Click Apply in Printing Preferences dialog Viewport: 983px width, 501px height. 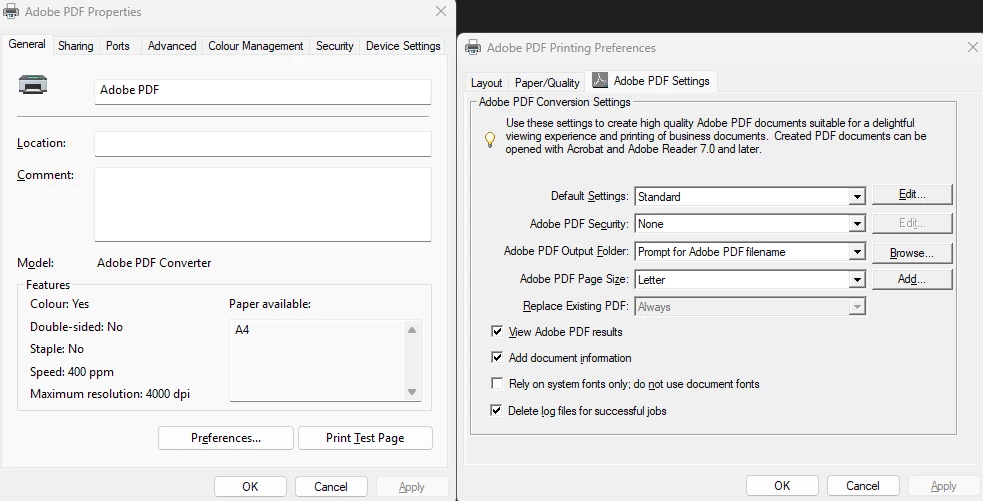[x=944, y=486]
